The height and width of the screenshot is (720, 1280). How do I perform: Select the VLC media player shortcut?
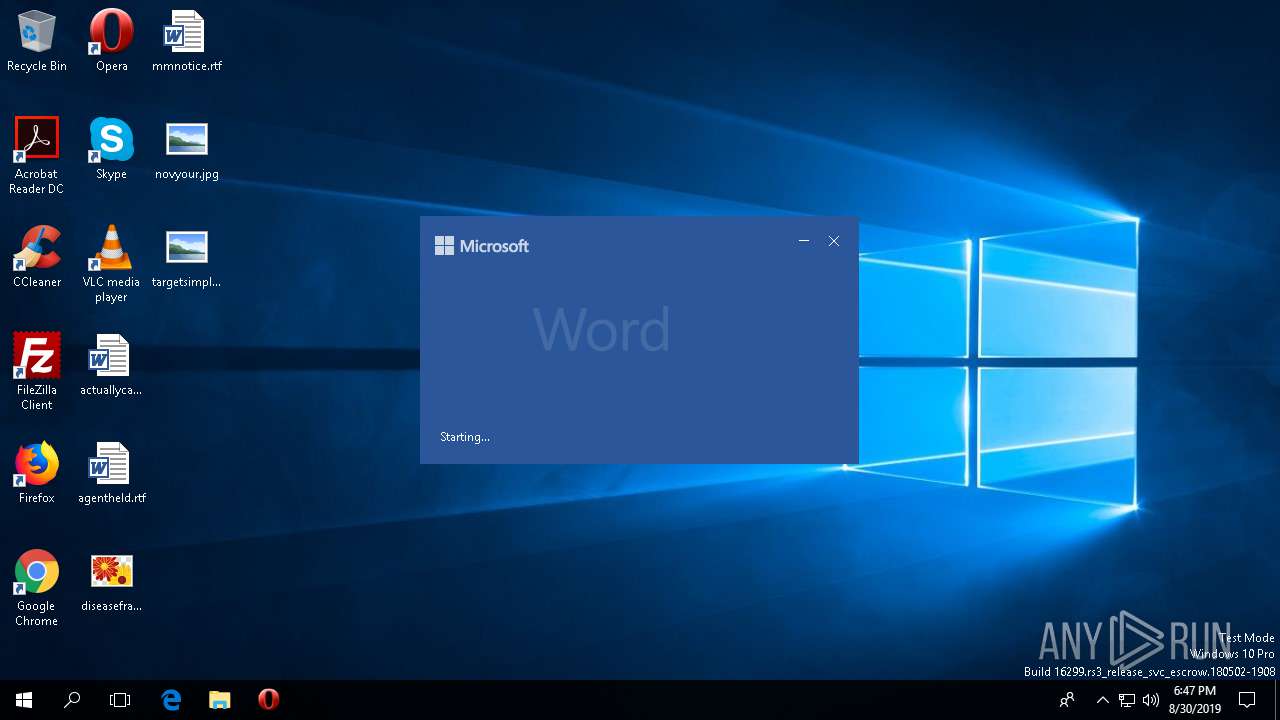(x=111, y=264)
